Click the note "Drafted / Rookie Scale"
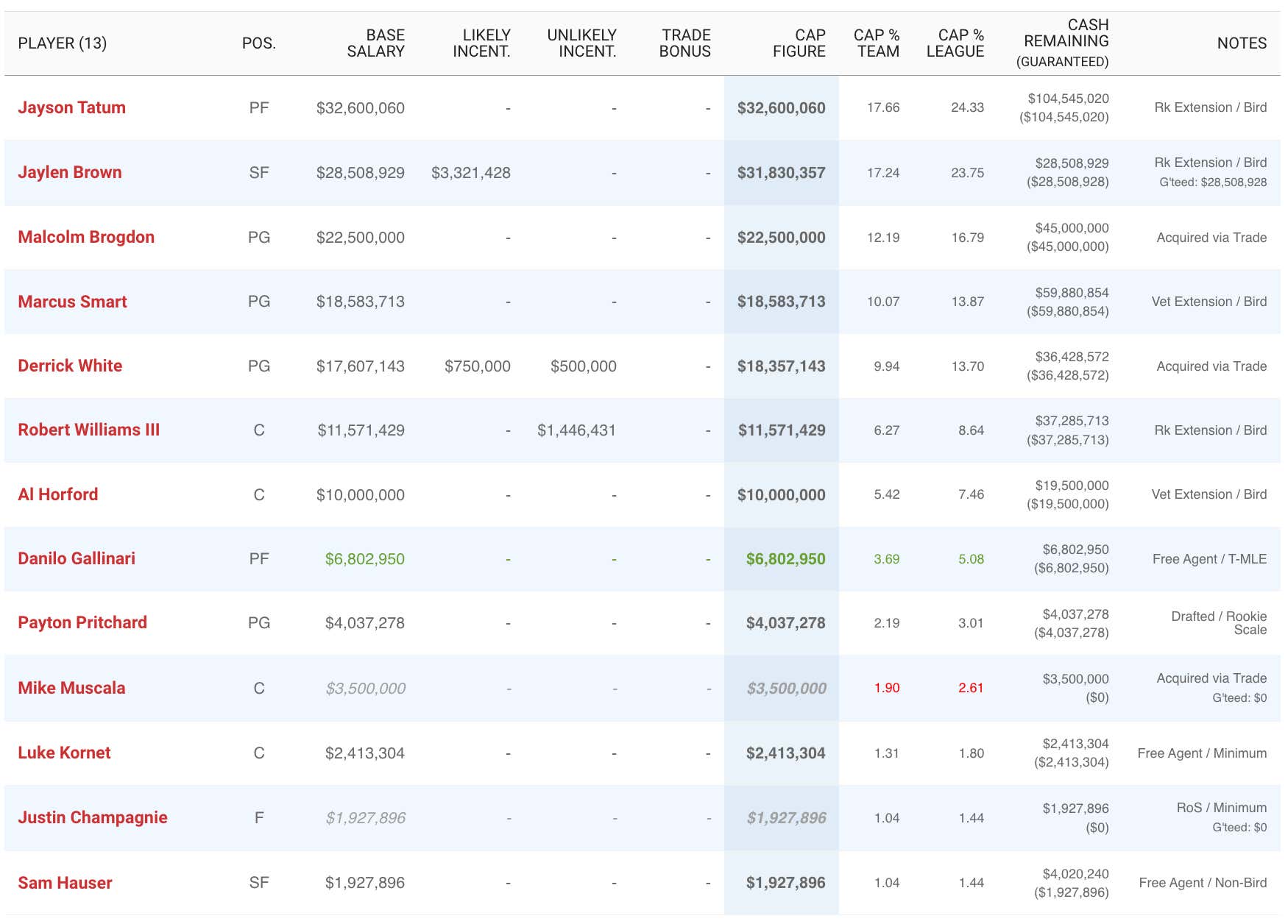Screen dimensions: 1288x924 pos(1219,623)
